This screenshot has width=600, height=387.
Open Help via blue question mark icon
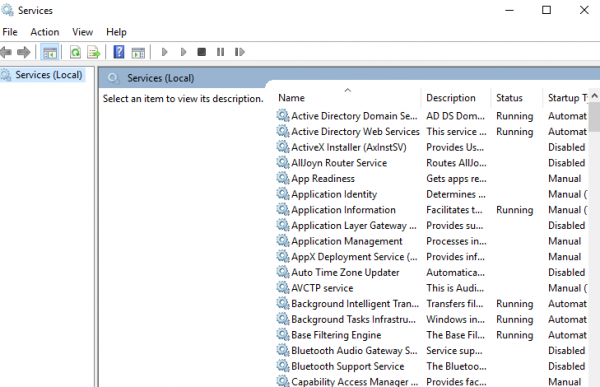click(x=119, y=52)
